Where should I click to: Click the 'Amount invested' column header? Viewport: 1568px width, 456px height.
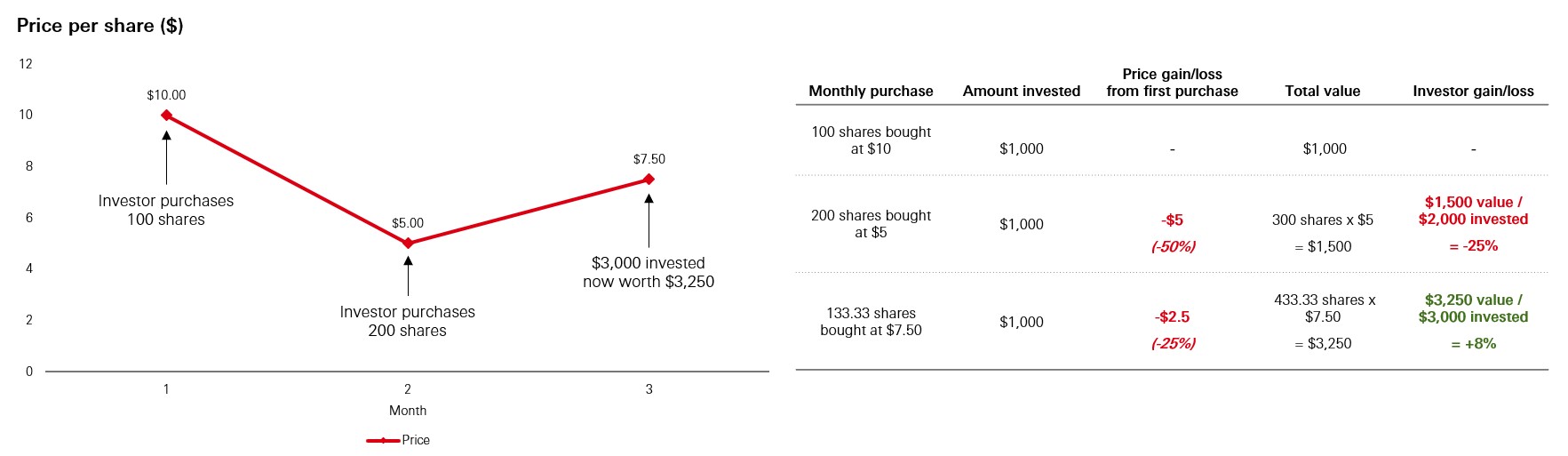click(x=1022, y=91)
